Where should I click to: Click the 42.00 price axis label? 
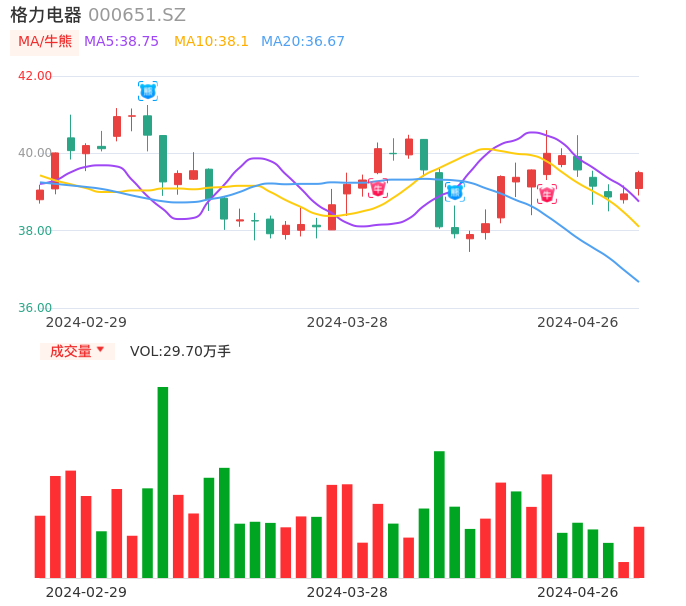coord(36,76)
